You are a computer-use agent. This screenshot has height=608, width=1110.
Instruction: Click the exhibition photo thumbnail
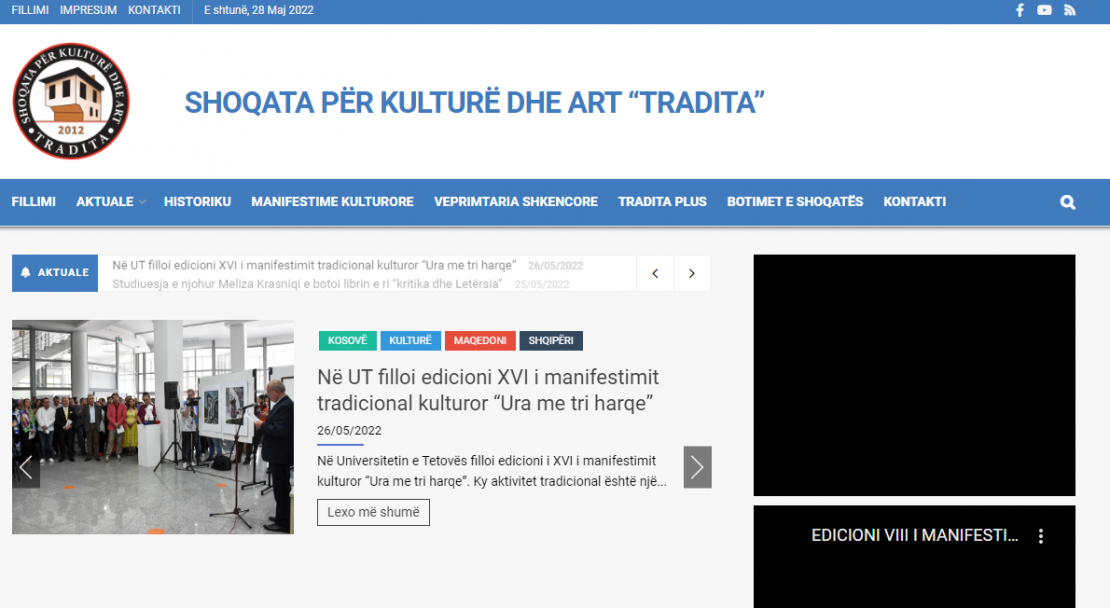pos(152,427)
